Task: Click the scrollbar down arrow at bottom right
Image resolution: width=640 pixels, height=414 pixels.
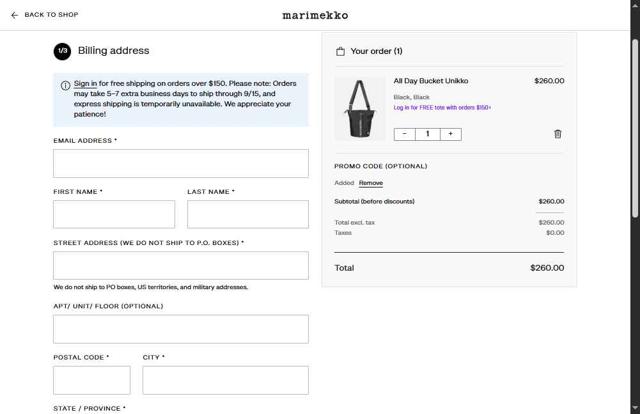Action: coord(635,408)
